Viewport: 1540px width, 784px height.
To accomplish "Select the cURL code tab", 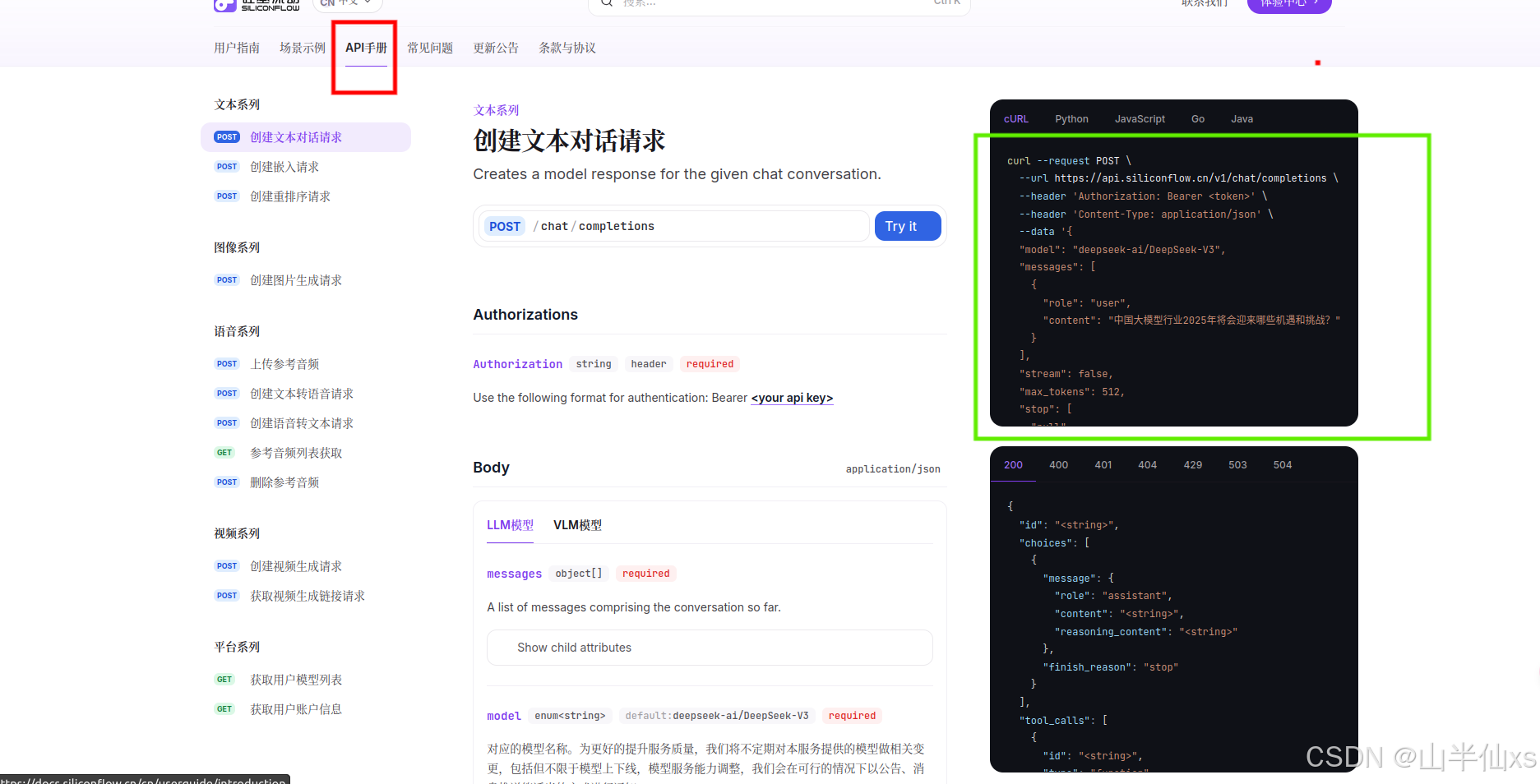I will click(1016, 119).
